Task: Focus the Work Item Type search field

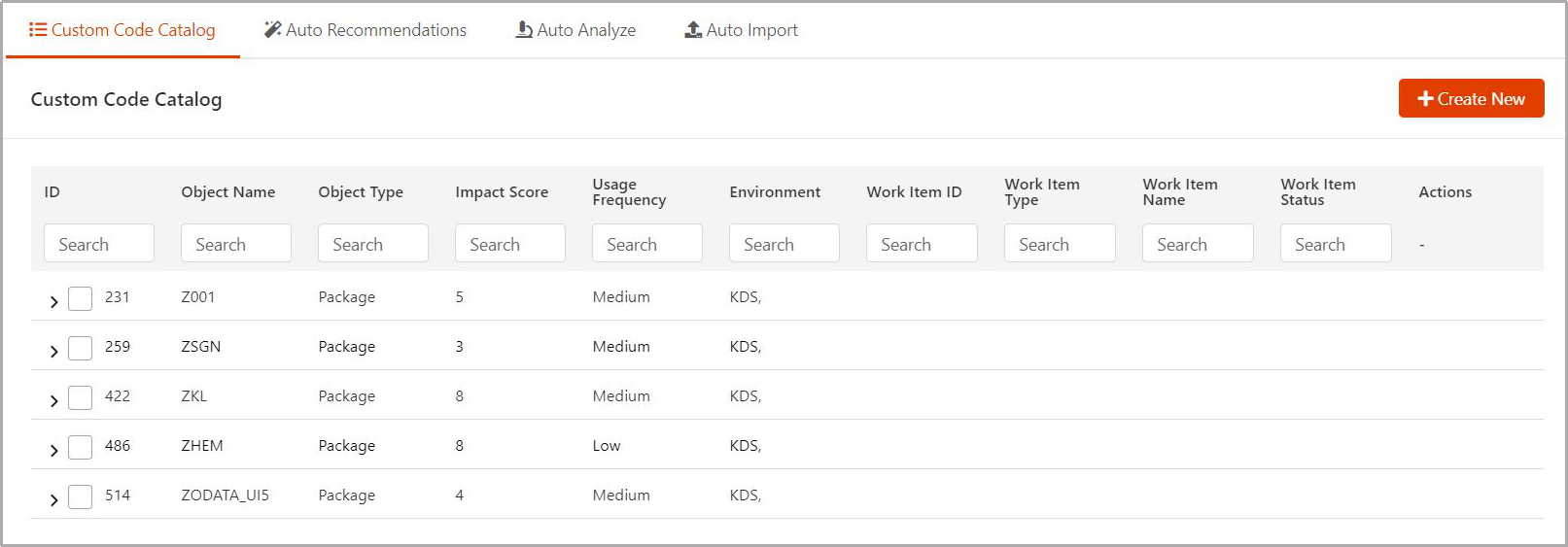Action: pyautogui.click(x=1060, y=243)
